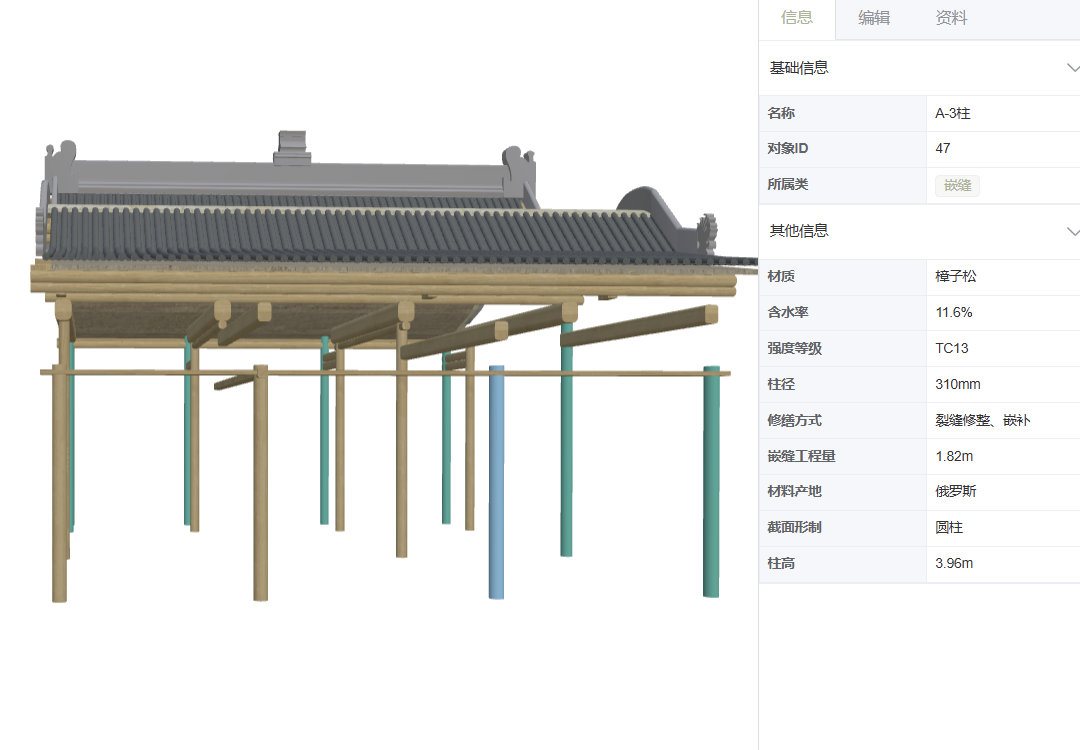The image size is (1080, 750).
Task: Click the moisture value 11.6%
Action: click(x=954, y=313)
